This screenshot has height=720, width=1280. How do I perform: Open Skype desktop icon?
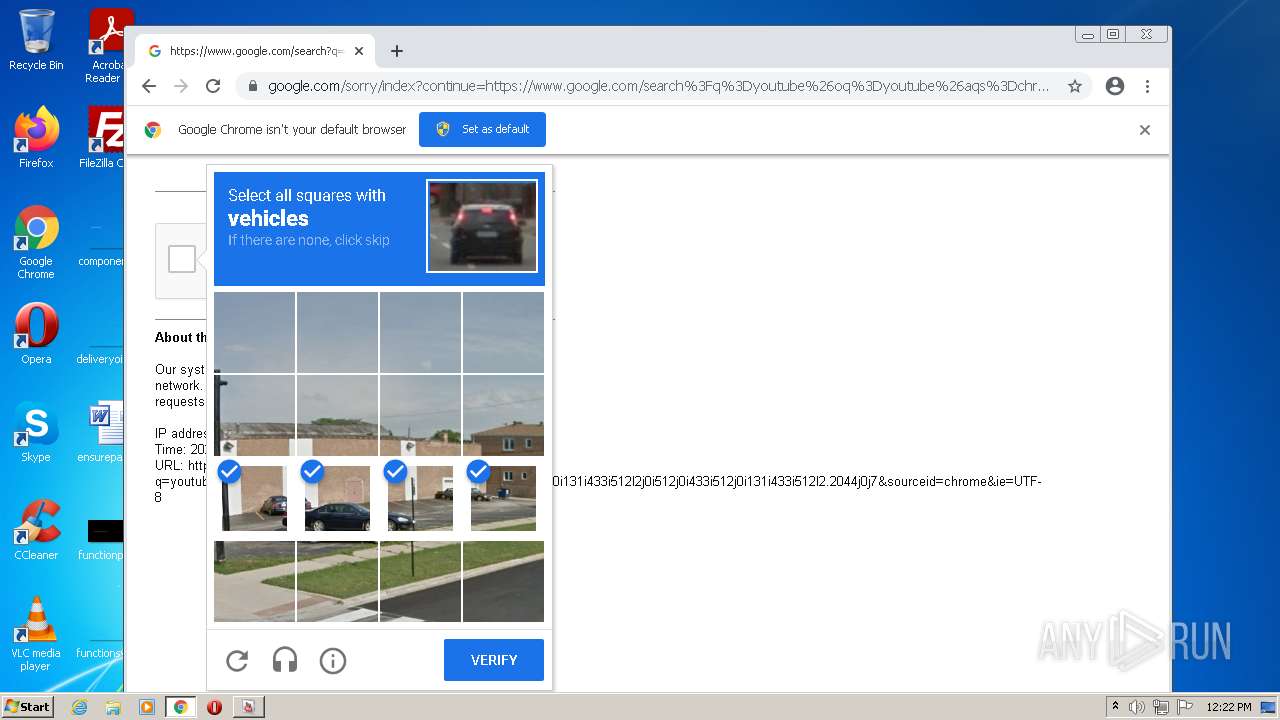[36, 432]
